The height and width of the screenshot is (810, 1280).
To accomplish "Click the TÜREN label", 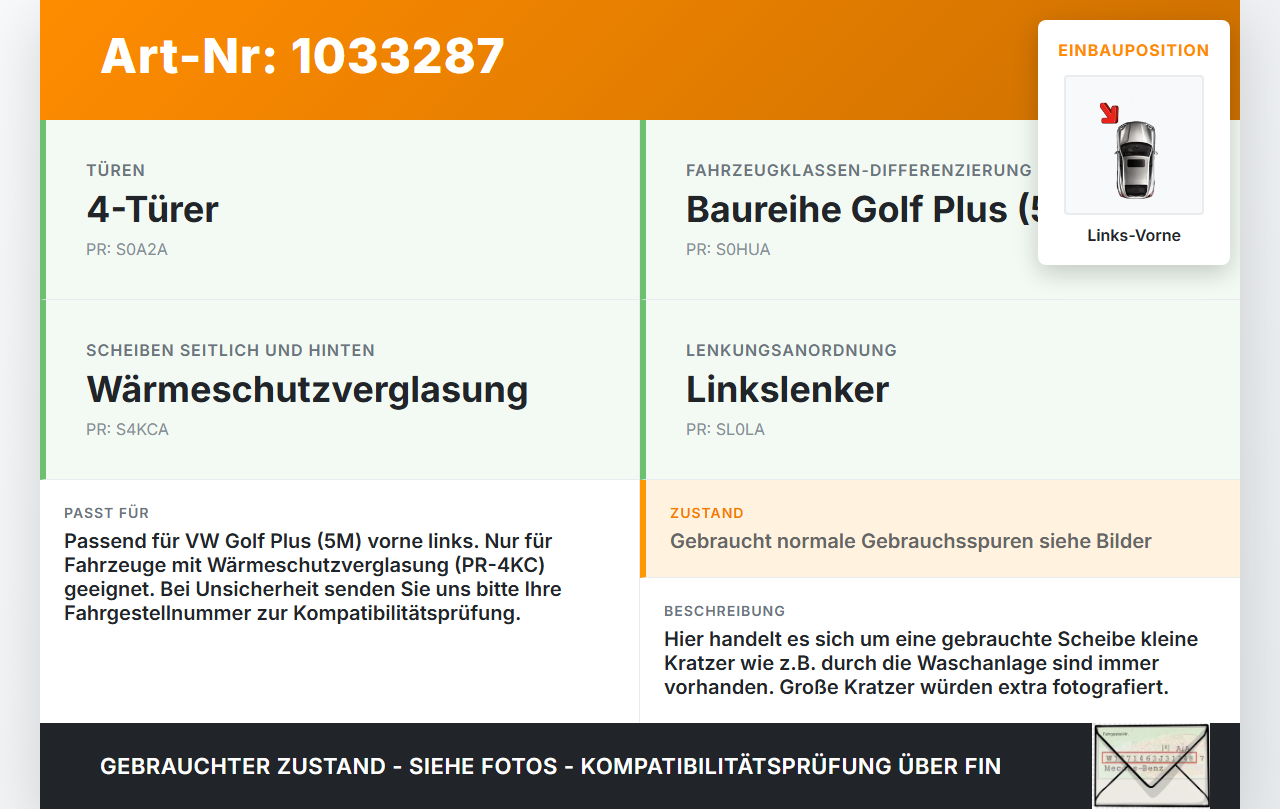I will (x=116, y=170).
